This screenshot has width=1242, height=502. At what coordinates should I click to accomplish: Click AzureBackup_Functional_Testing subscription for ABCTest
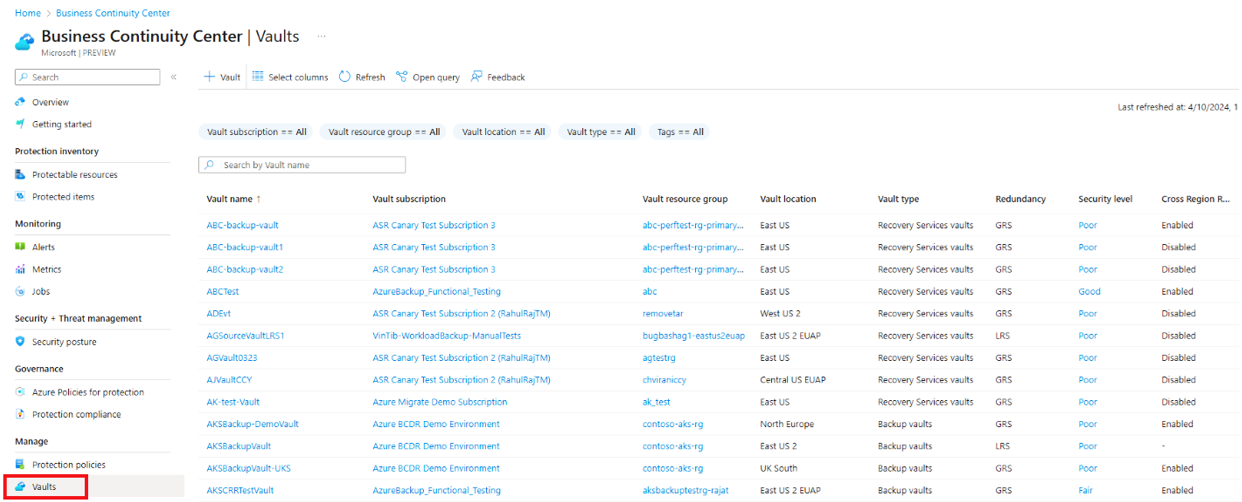(x=436, y=292)
